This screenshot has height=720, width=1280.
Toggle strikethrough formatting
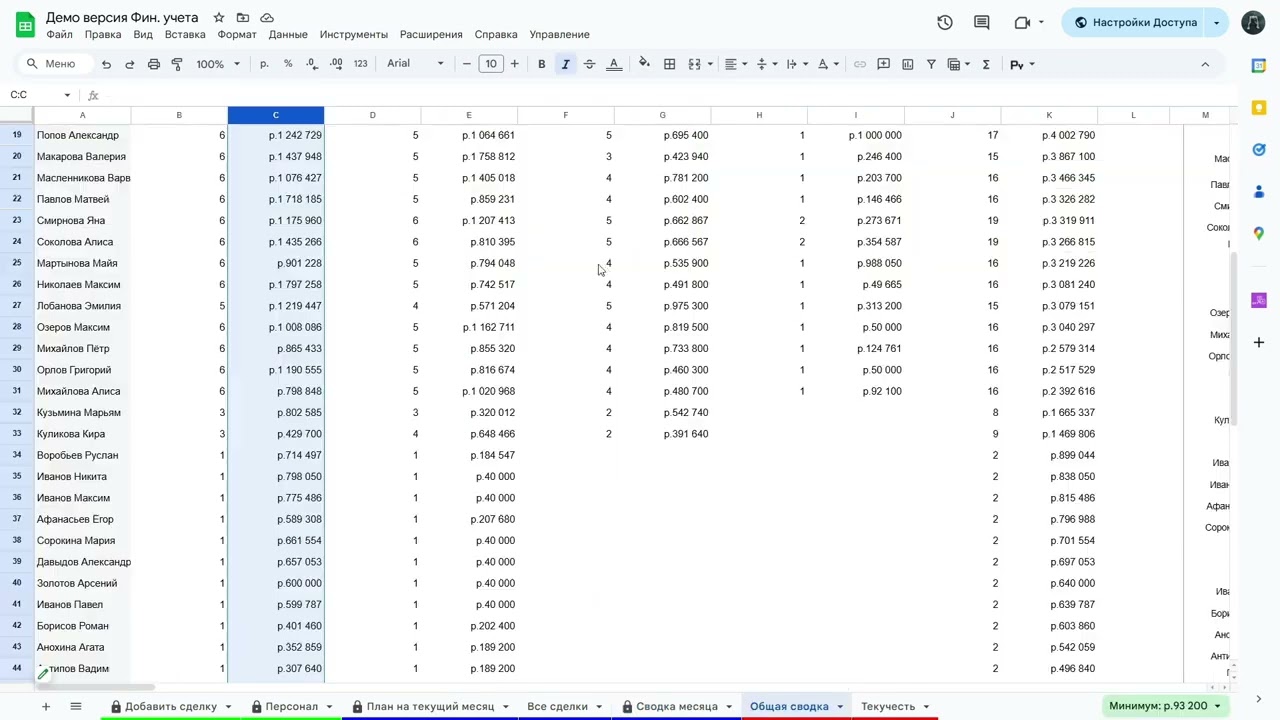click(589, 64)
